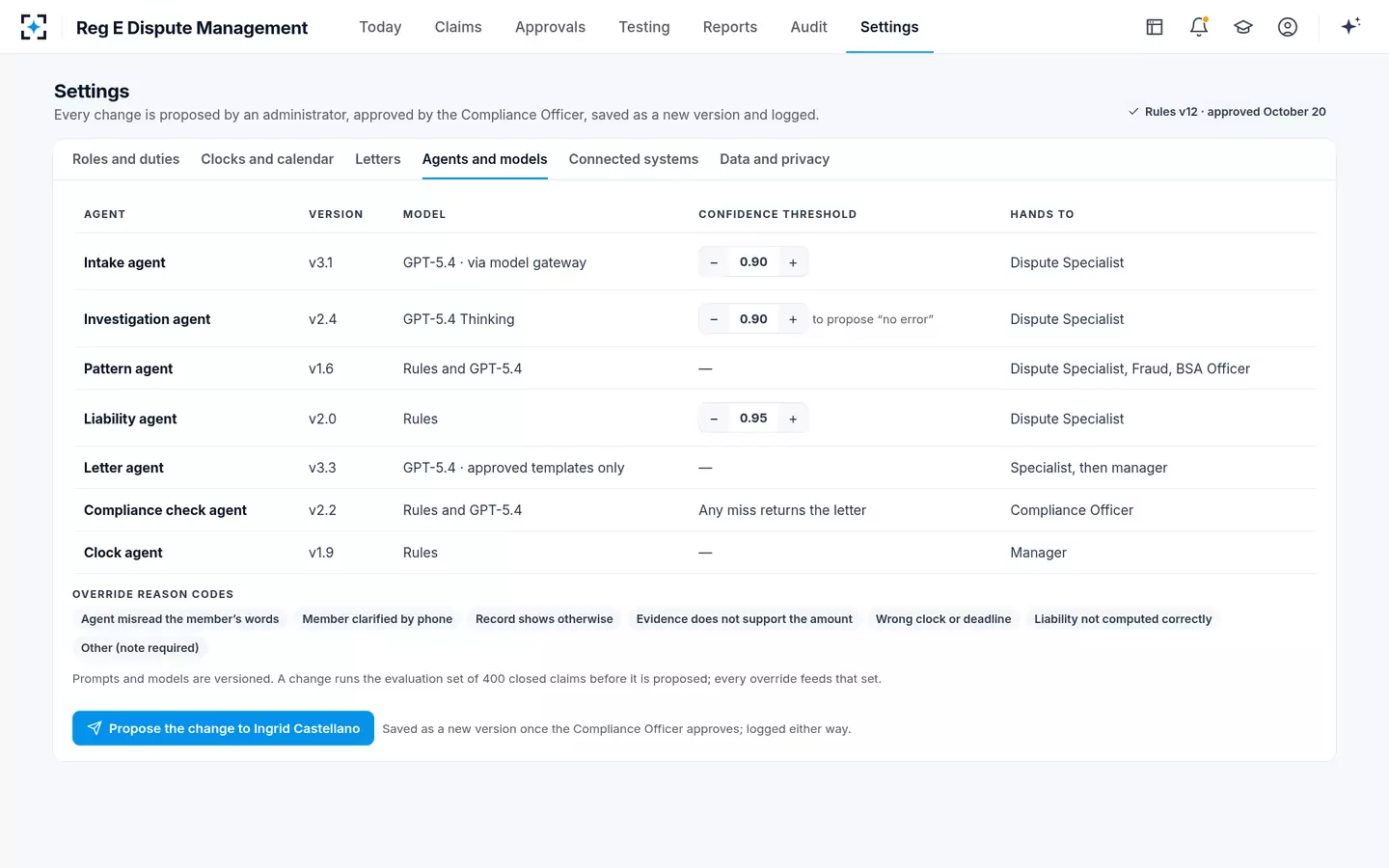Click the 'GPT-5.4 Thinking' model cell

coord(458,319)
